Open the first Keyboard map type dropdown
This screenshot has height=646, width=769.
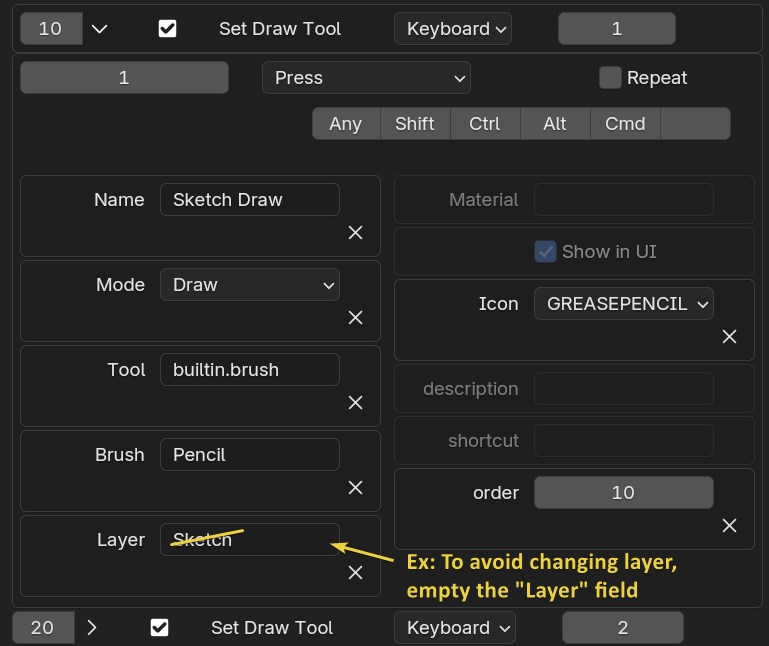pyautogui.click(x=453, y=29)
